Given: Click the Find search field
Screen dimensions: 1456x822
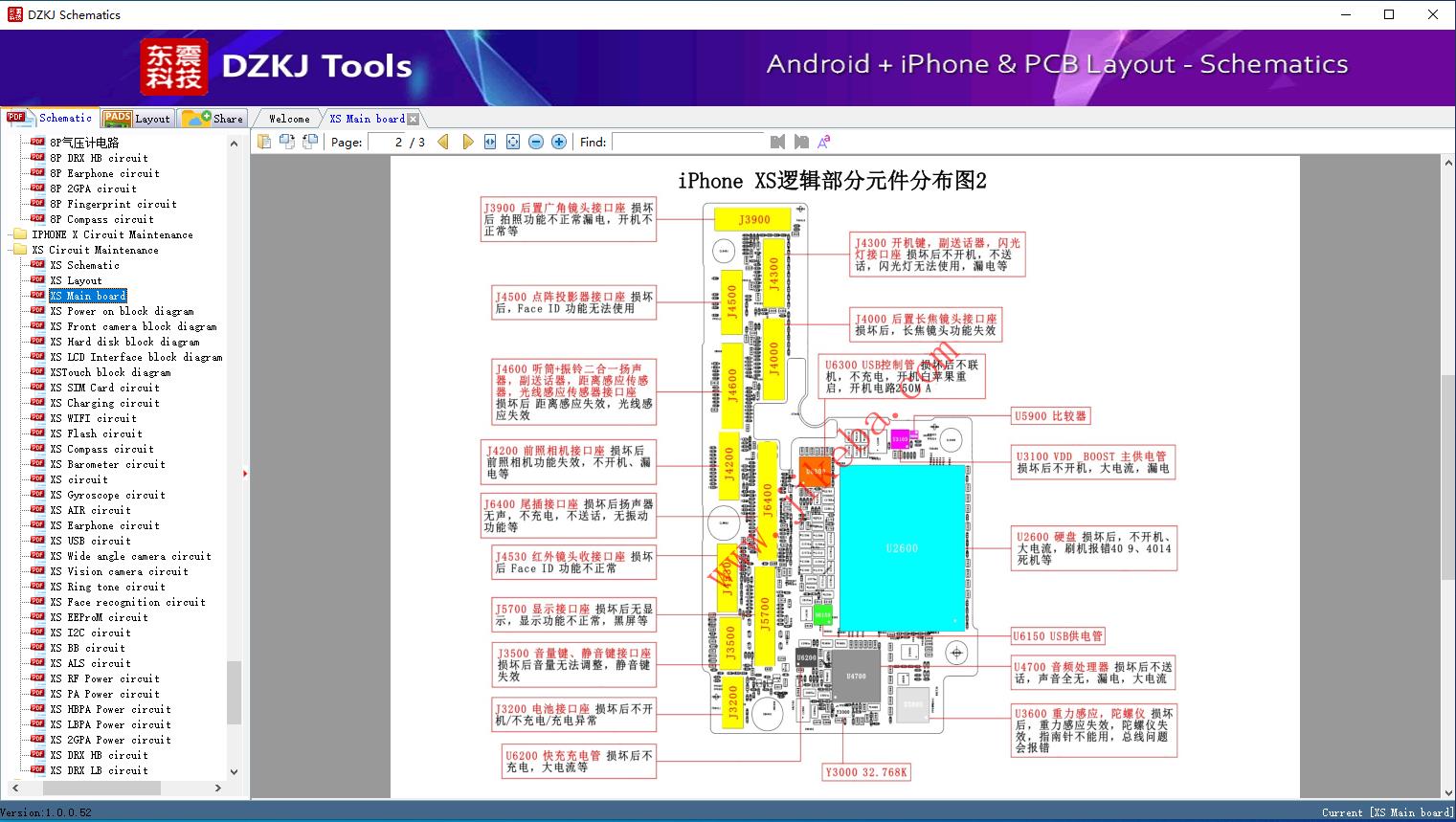Looking at the screenshot, I should coord(687,142).
